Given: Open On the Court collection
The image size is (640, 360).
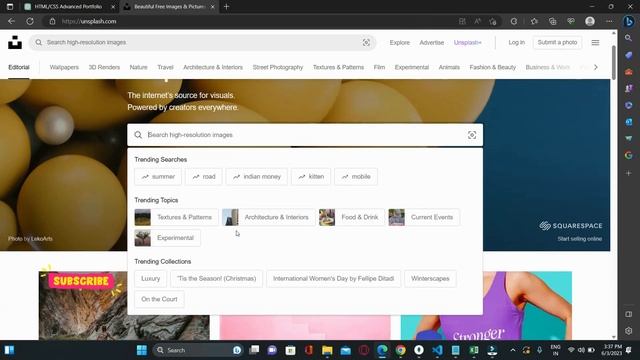Looking at the screenshot, I should 159,299.
